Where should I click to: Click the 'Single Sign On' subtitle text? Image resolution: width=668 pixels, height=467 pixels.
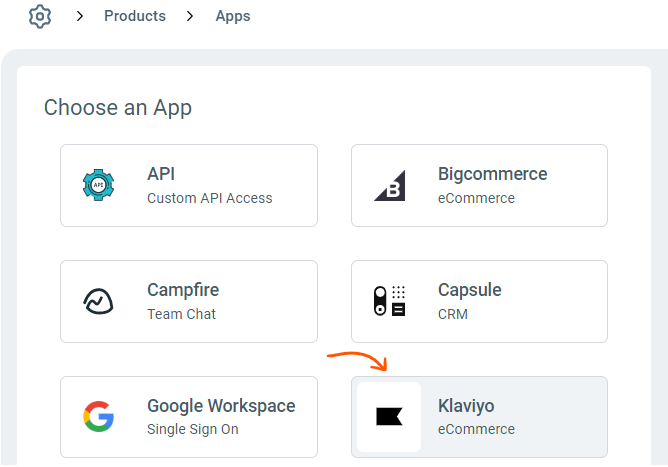click(x=192, y=430)
